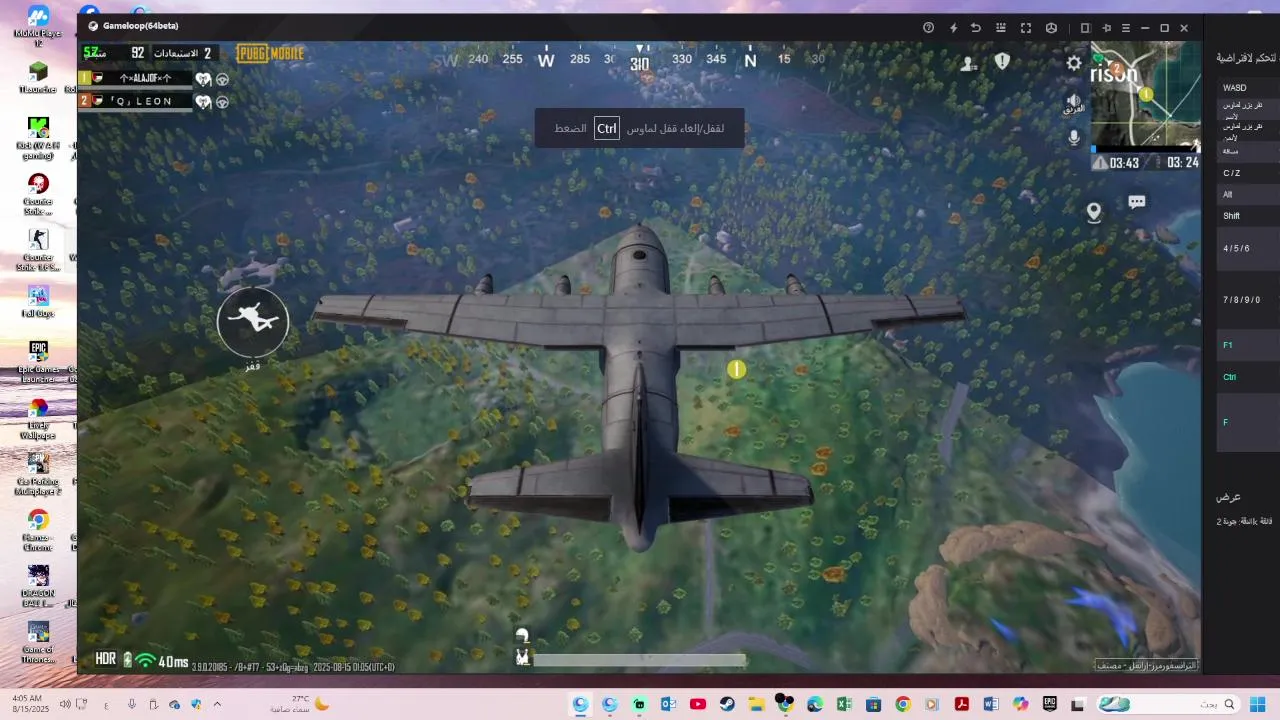Screen dimensions: 1280x720
Task: Click the ALAJOF teammate steering wheel icon
Action: point(222,79)
